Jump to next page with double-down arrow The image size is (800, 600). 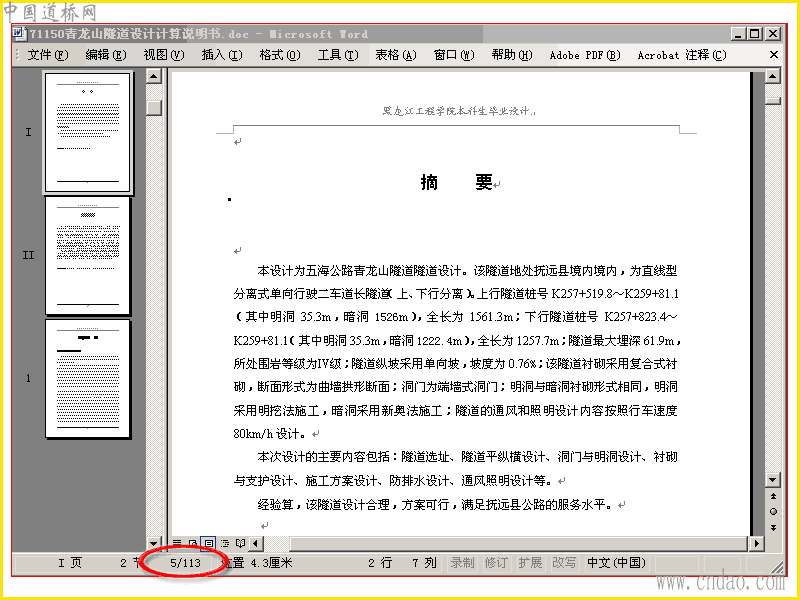(x=773, y=527)
